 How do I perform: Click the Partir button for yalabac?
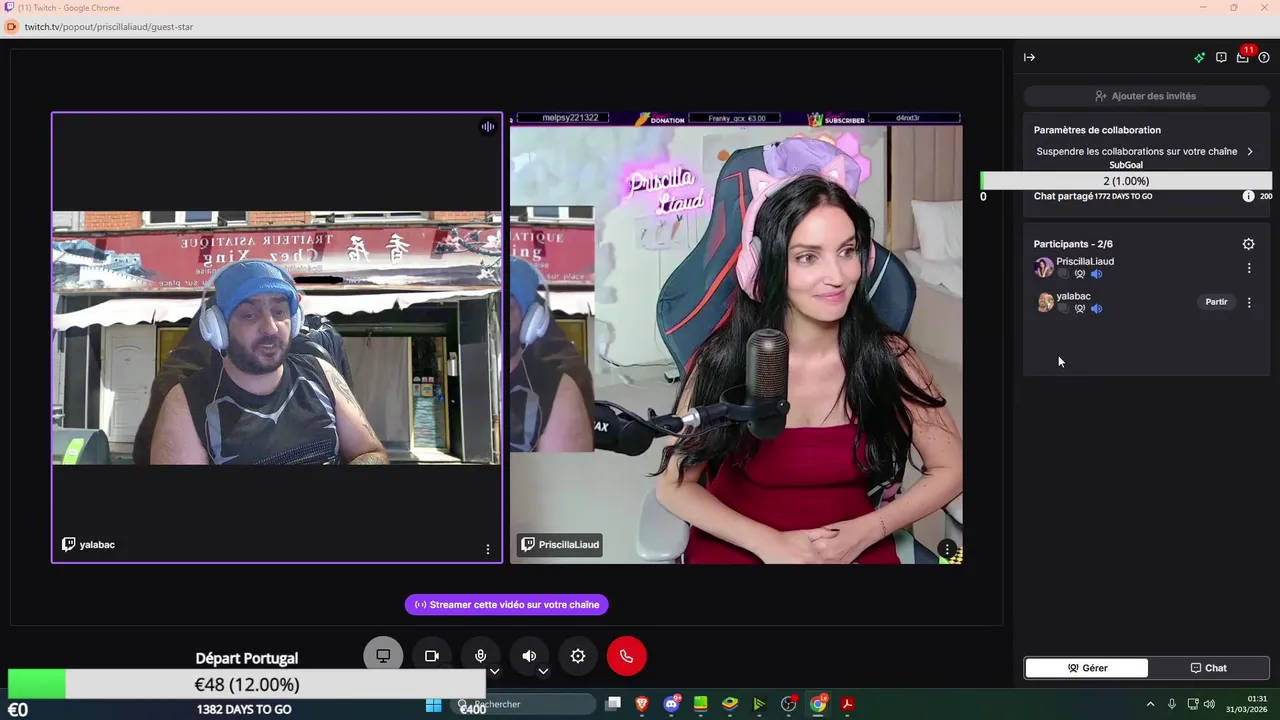1216,302
